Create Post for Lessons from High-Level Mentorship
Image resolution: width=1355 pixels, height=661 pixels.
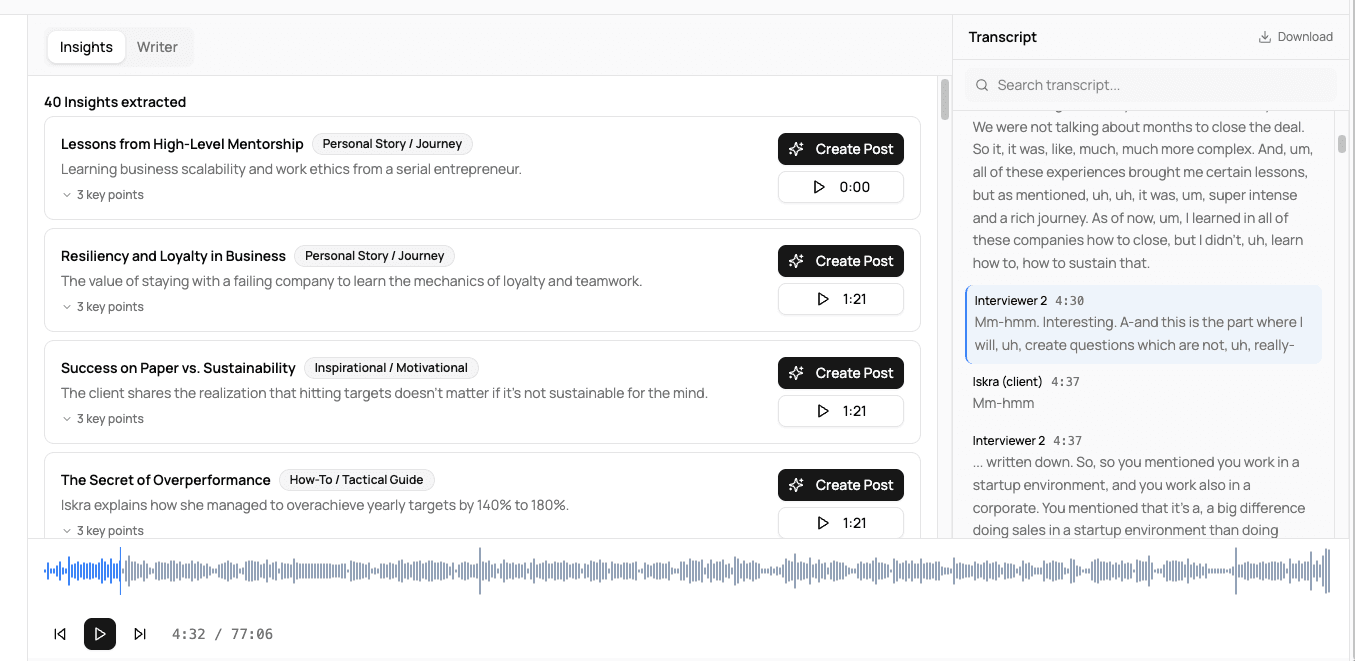click(841, 149)
